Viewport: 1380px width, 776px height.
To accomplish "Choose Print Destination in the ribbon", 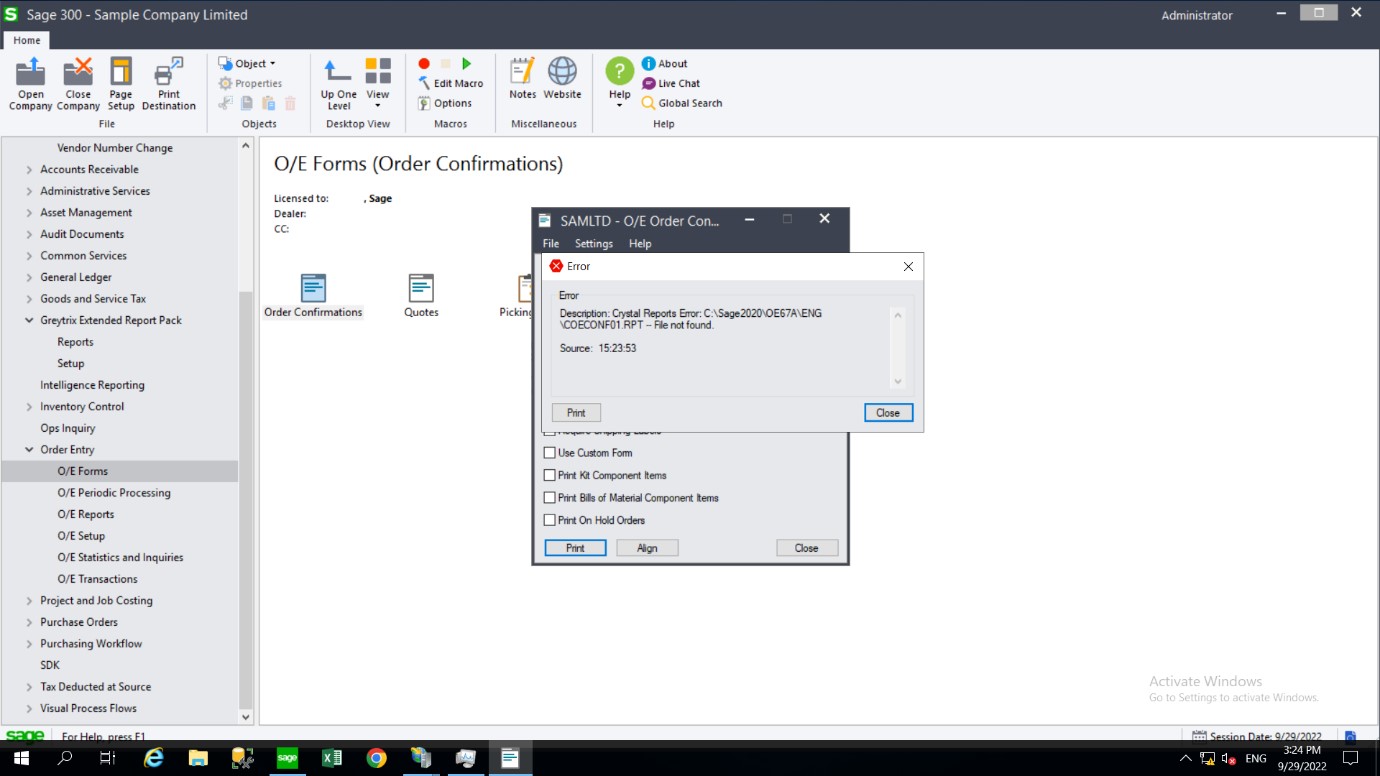I will [168, 84].
